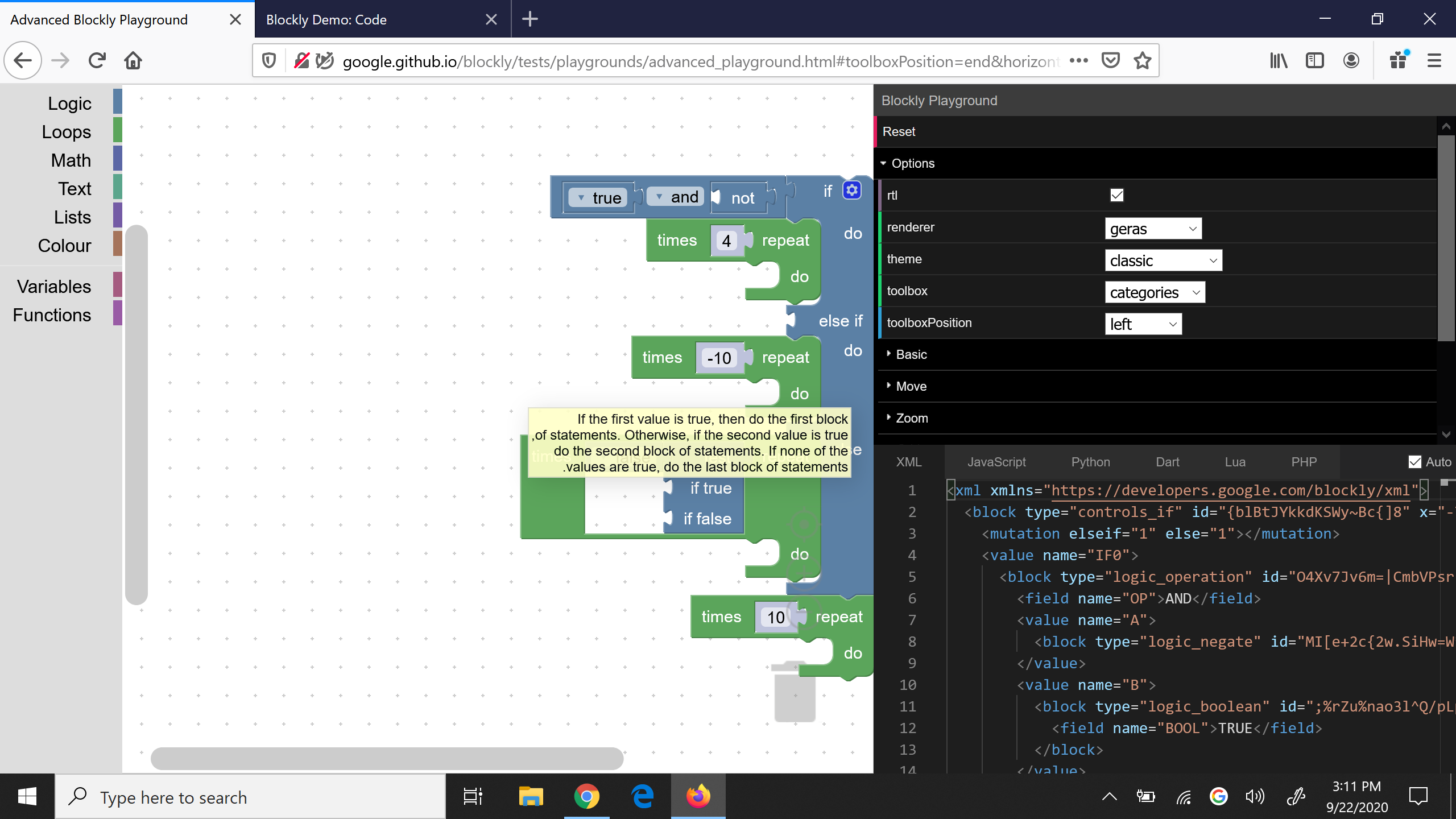Click the What's New gift icon
Viewport: 1456px width, 819px height.
pos(1399,60)
